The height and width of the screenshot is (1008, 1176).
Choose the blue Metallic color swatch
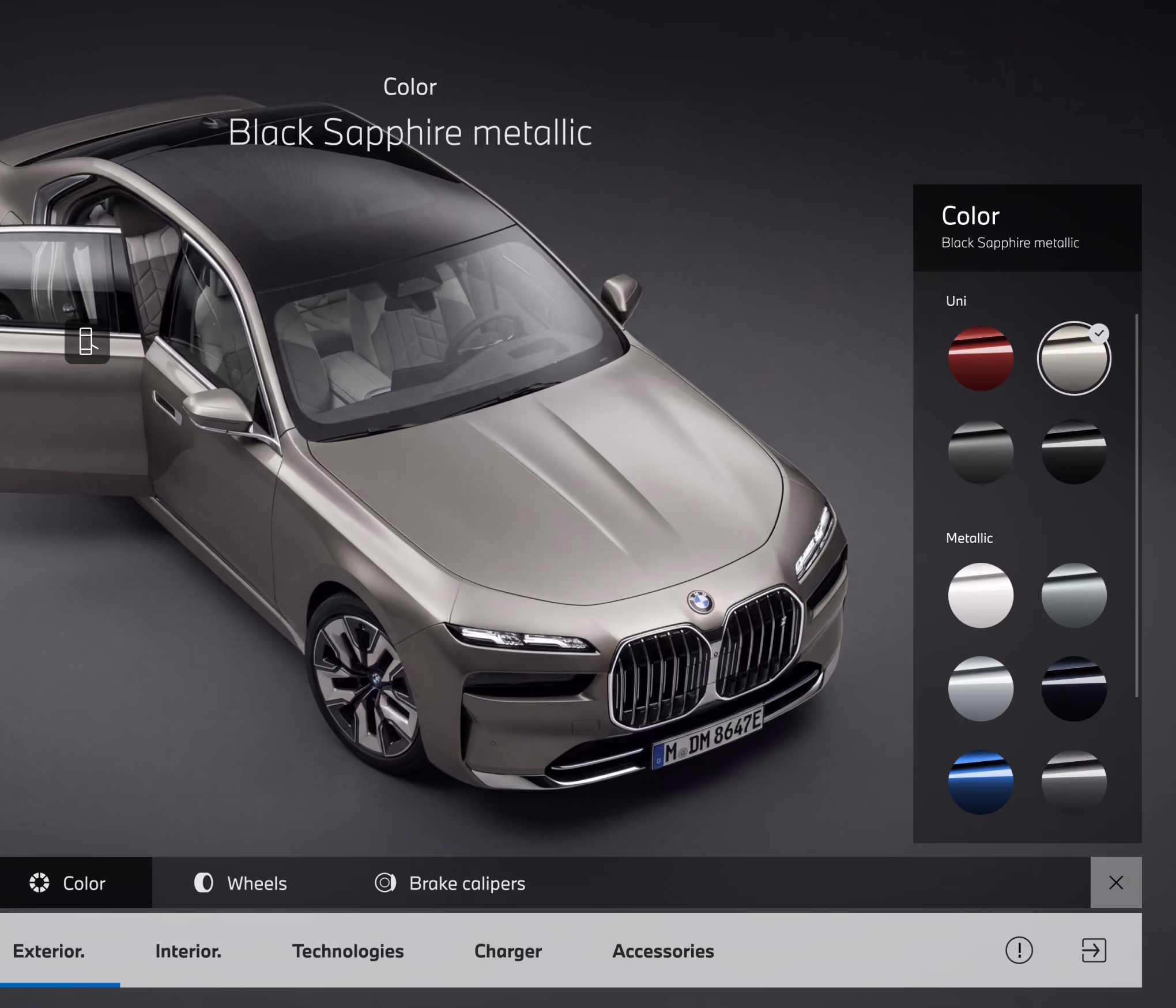click(981, 782)
